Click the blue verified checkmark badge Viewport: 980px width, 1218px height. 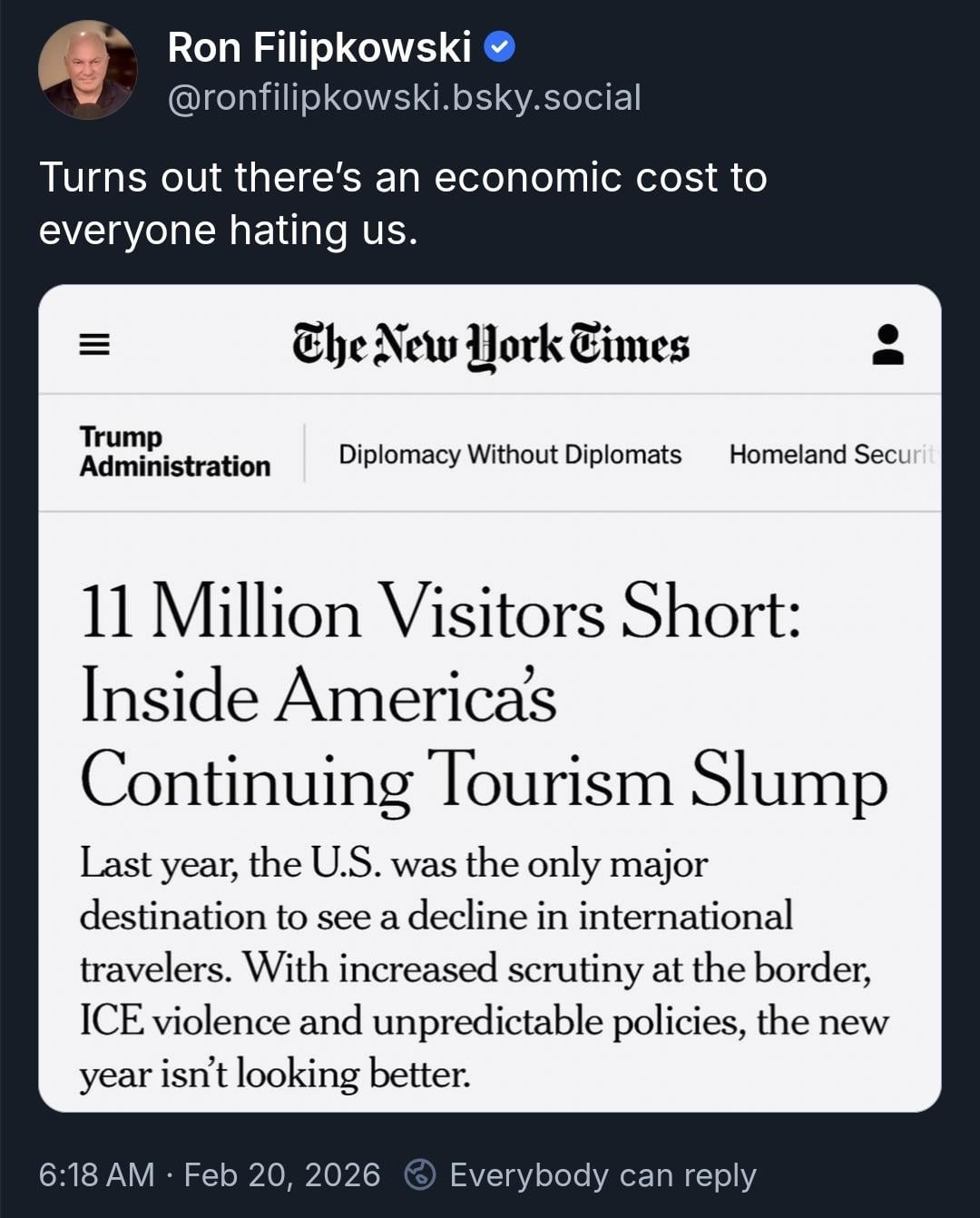[499, 47]
